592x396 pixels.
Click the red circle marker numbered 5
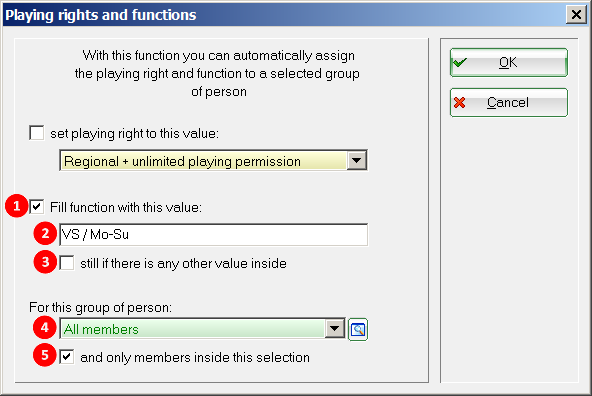pyautogui.click(x=45, y=355)
